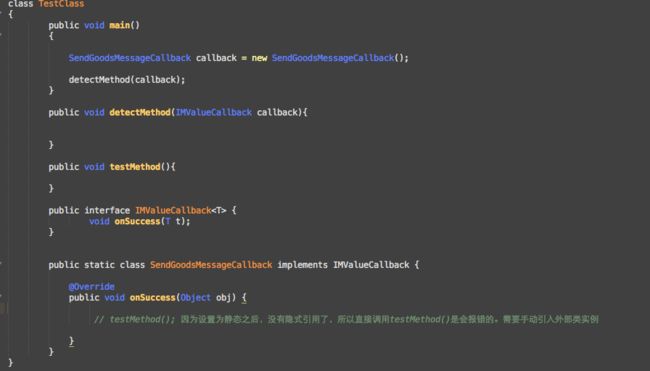Click the Object parameter type
The width and height of the screenshot is (650, 371).
pos(196,298)
